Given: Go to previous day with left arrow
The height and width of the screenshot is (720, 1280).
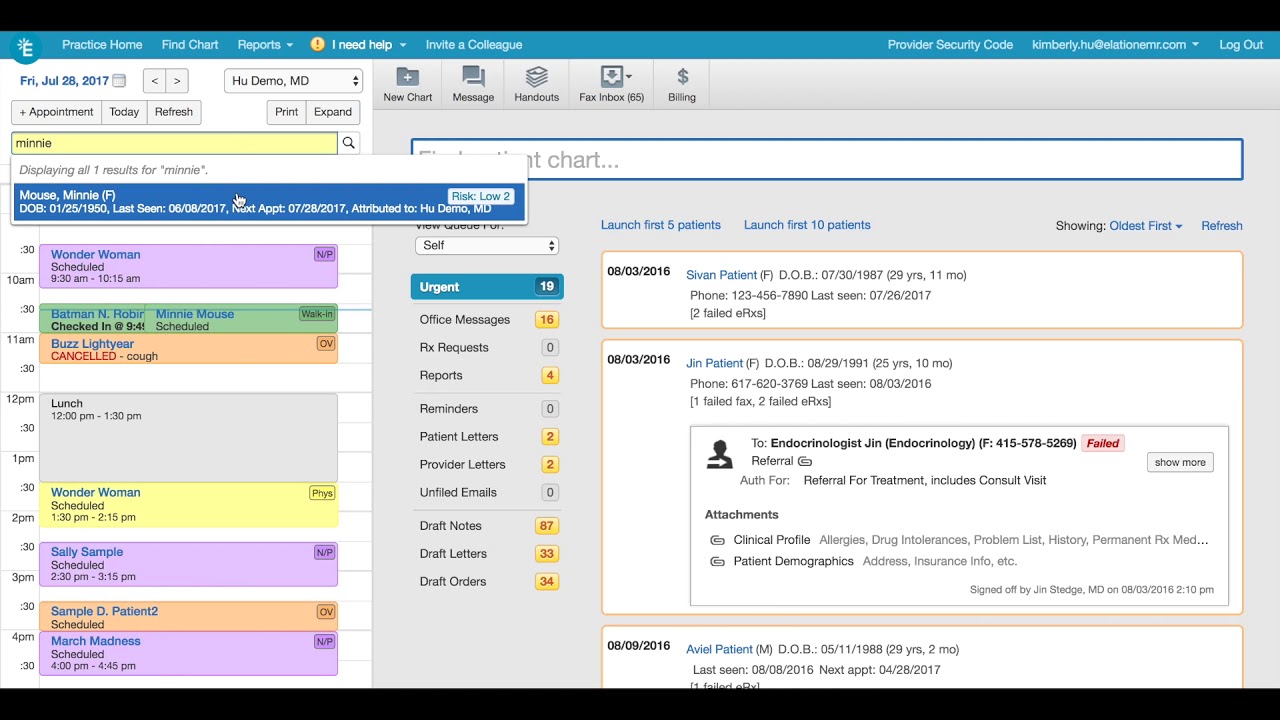Looking at the screenshot, I should point(154,81).
